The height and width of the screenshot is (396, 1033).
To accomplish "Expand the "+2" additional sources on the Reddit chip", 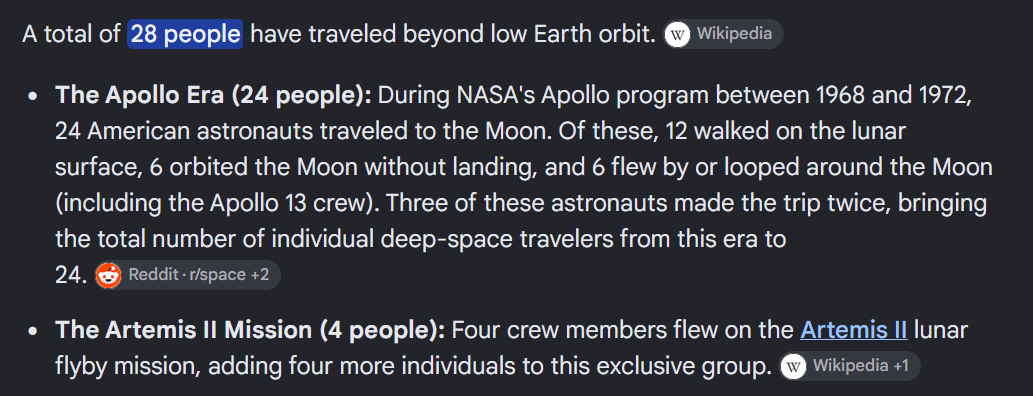I will (260, 275).
